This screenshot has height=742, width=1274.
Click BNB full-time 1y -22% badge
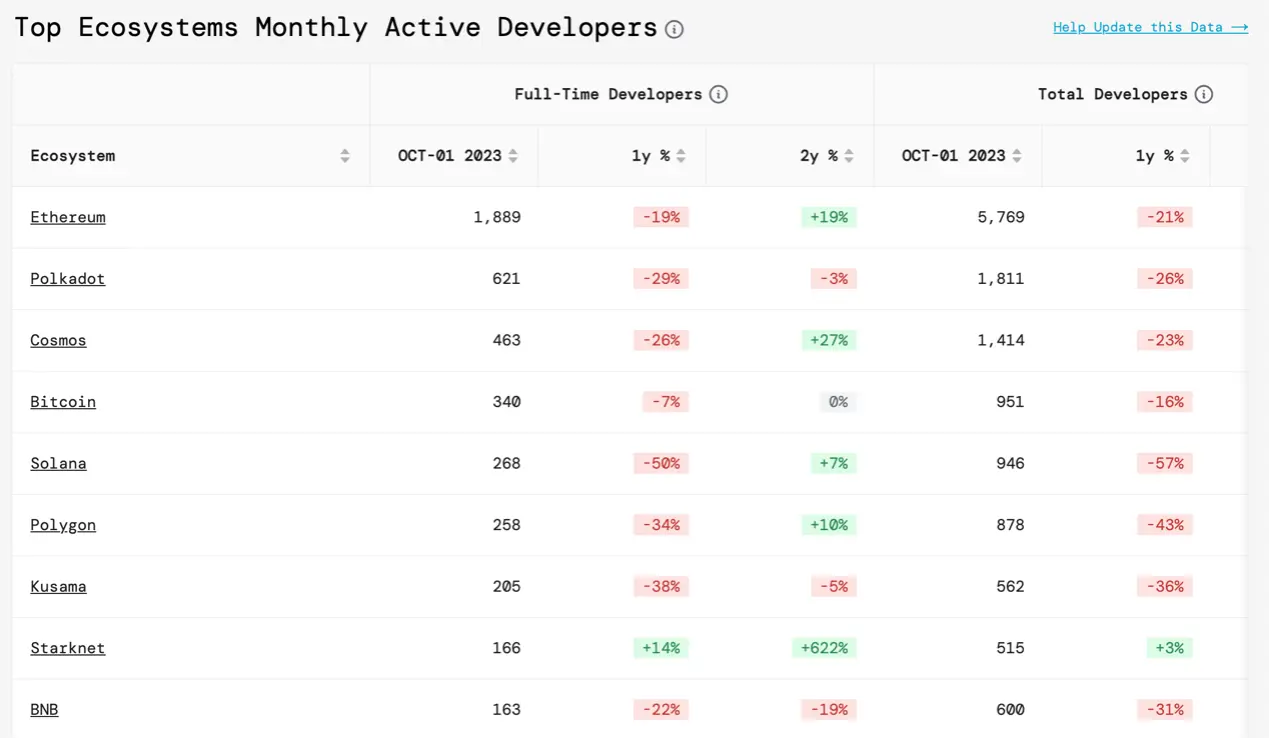(661, 709)
